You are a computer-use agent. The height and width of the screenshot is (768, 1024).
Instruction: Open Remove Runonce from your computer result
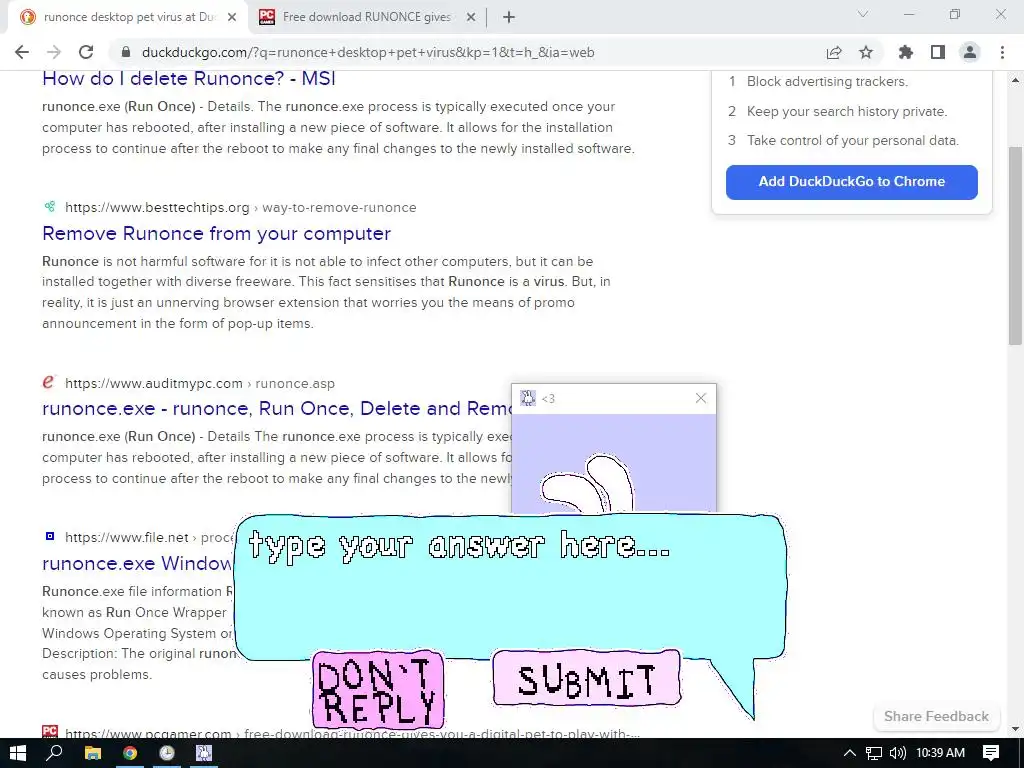(x=216, y=233)
